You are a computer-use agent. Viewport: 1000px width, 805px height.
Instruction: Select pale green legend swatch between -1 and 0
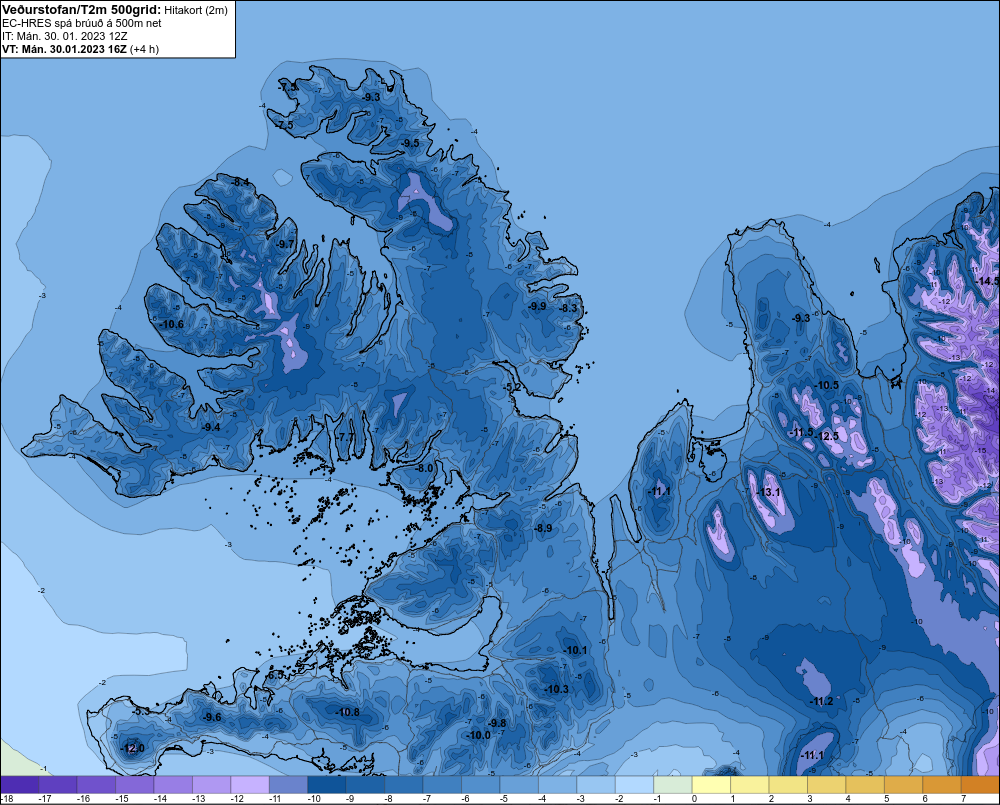[673, 784]
